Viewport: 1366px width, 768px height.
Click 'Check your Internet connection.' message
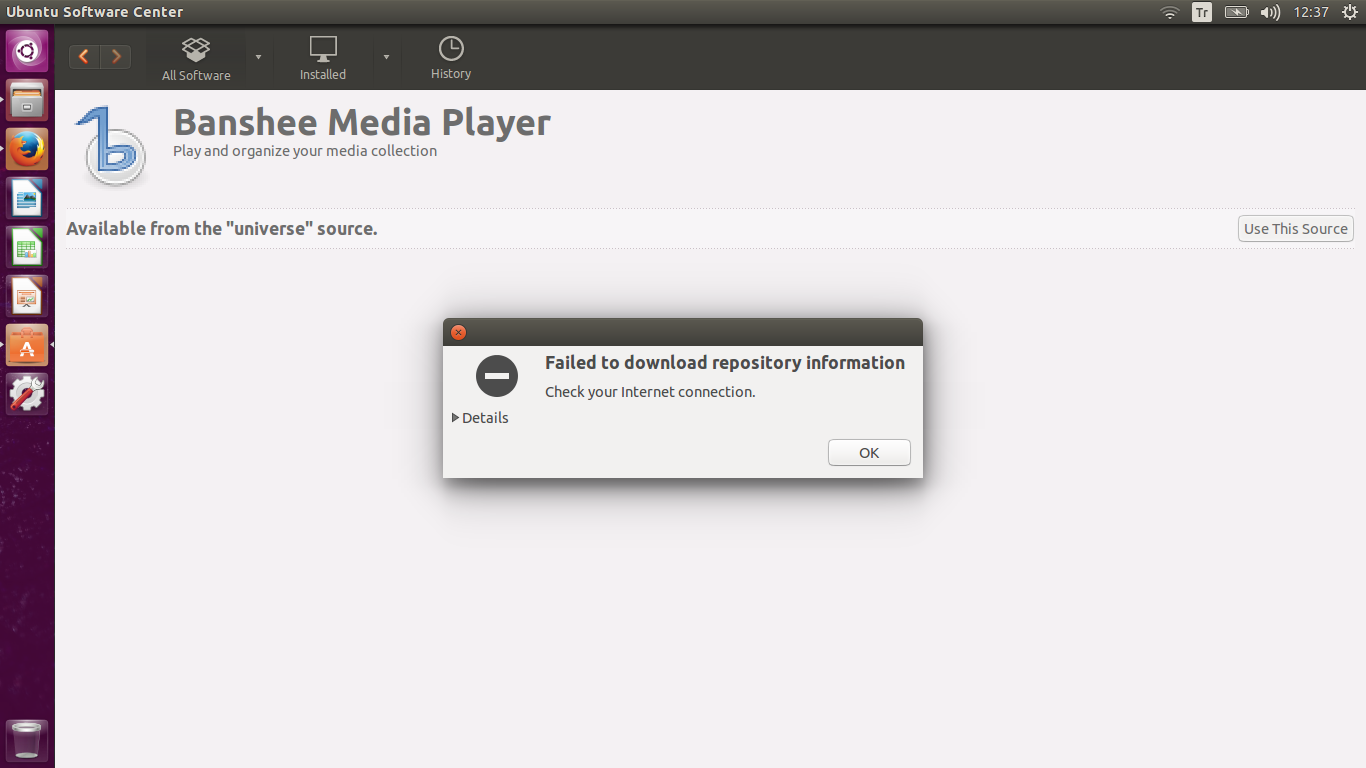click(650, 392)
